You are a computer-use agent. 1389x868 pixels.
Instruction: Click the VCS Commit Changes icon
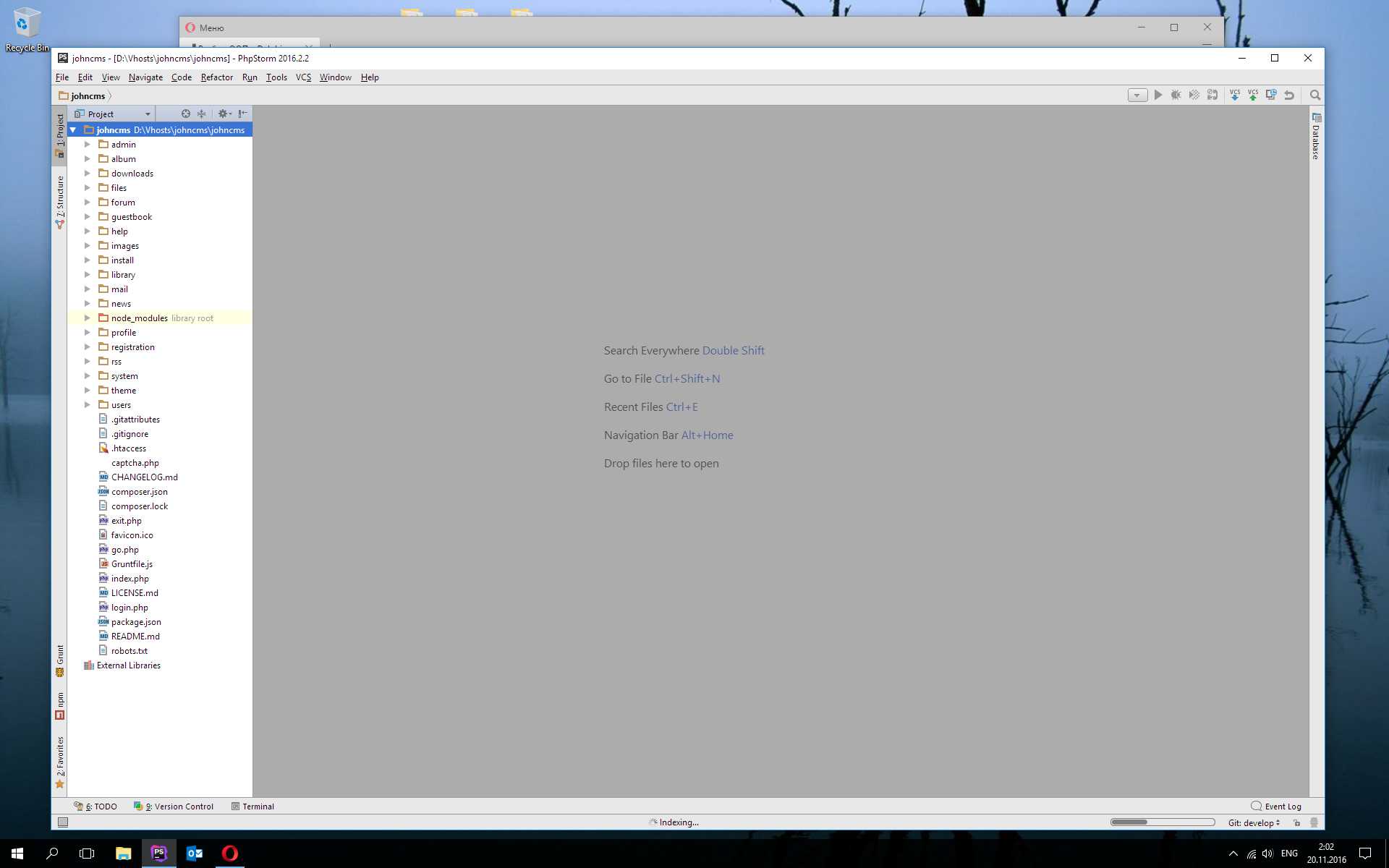pyautogui.click(x=1252, y=95)
